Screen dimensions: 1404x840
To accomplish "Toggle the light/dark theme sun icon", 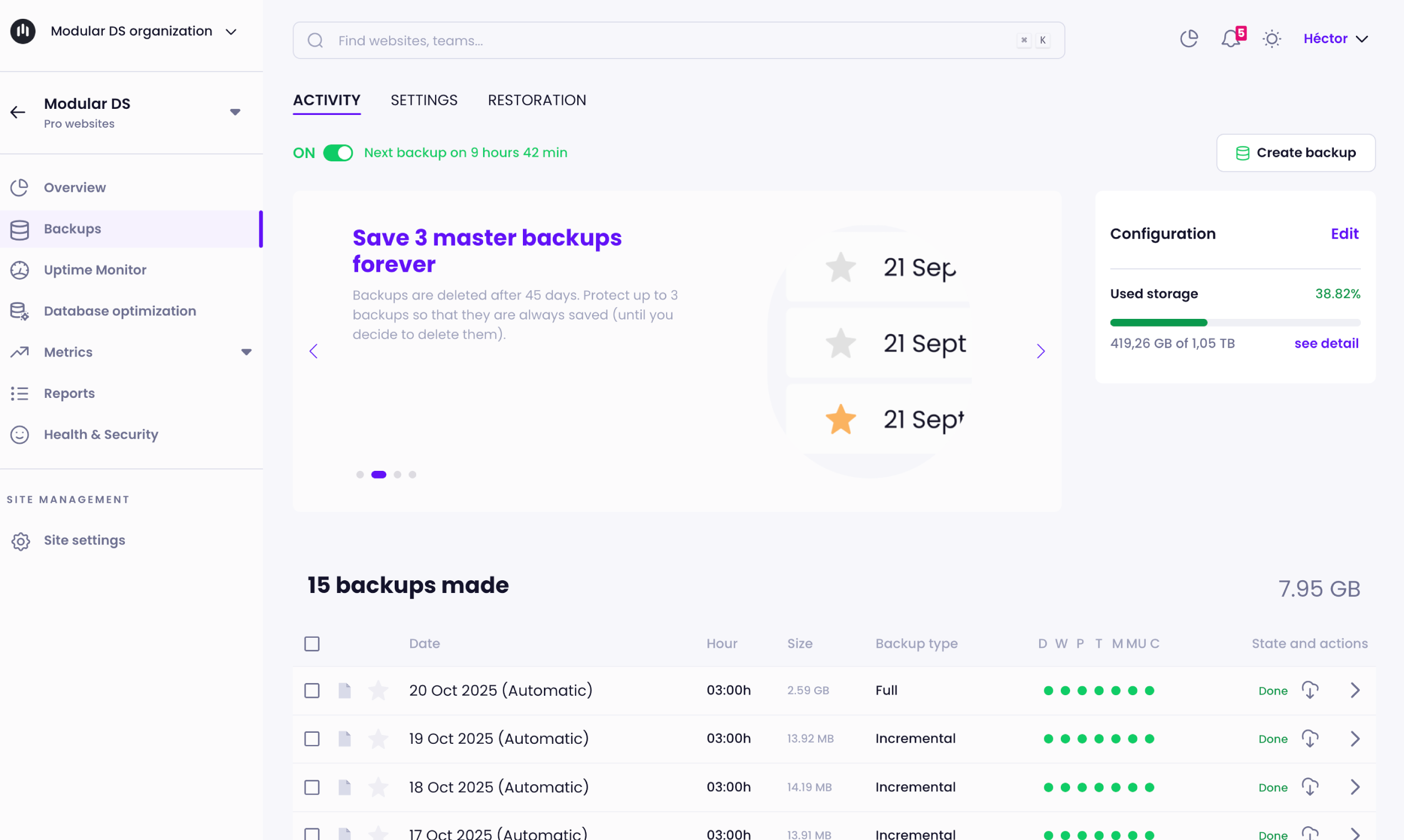I will tap(1271, 39).
